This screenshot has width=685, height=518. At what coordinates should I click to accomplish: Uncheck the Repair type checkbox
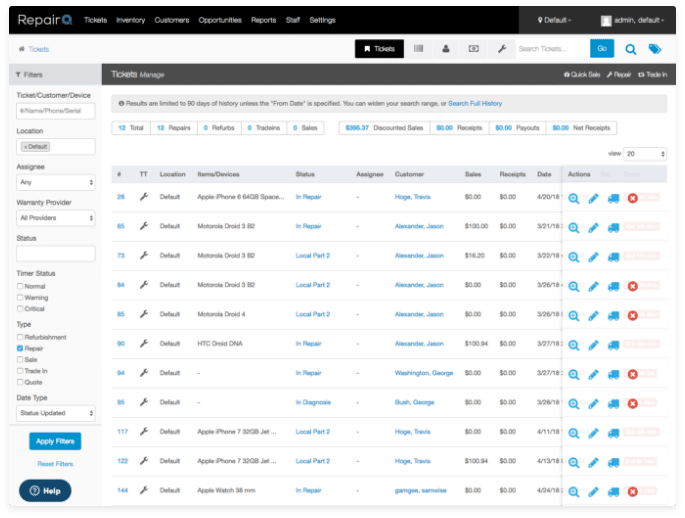(x=21, y=349)
